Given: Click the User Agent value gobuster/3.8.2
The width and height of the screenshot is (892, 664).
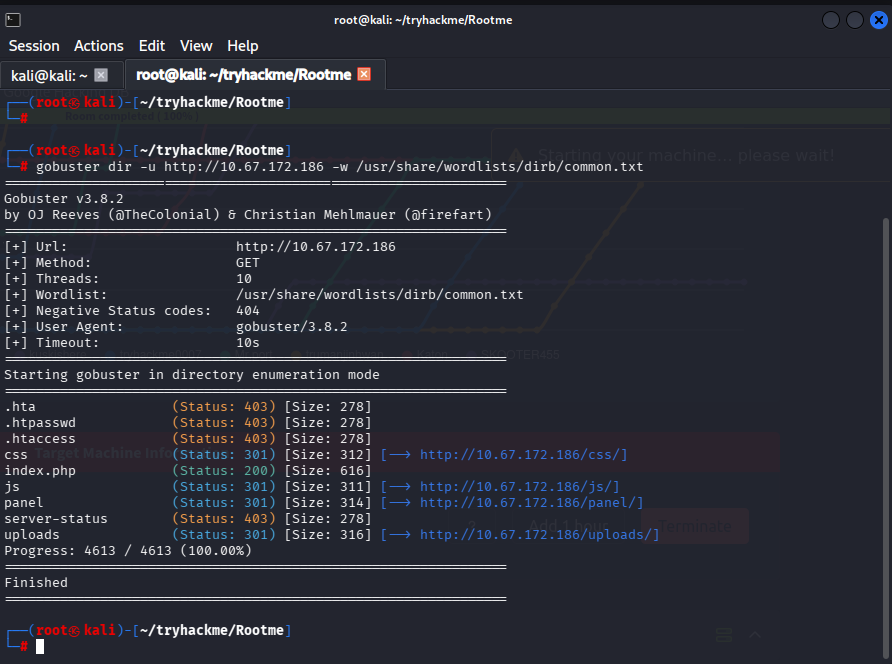Looking at the screenshot, I should (291, 326).
